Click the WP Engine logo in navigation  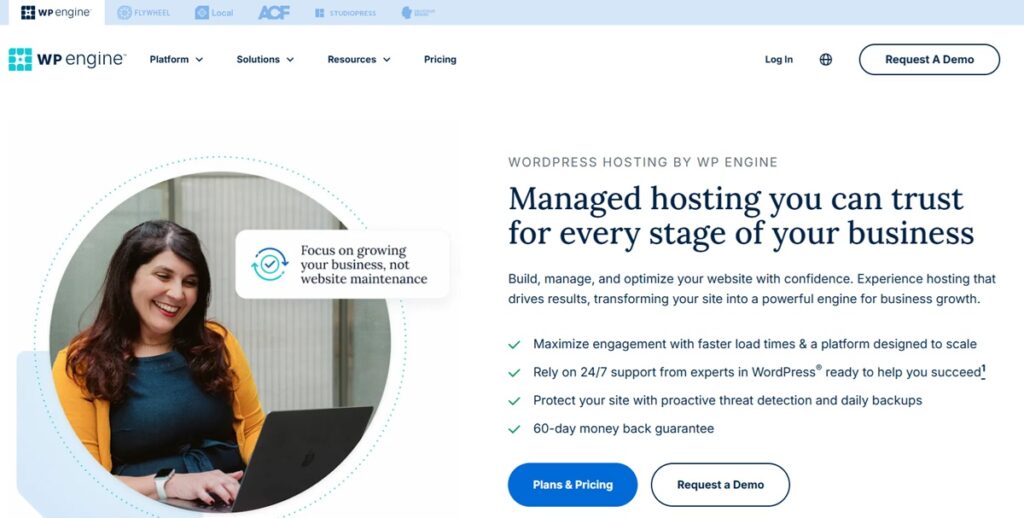coord(67,59)
